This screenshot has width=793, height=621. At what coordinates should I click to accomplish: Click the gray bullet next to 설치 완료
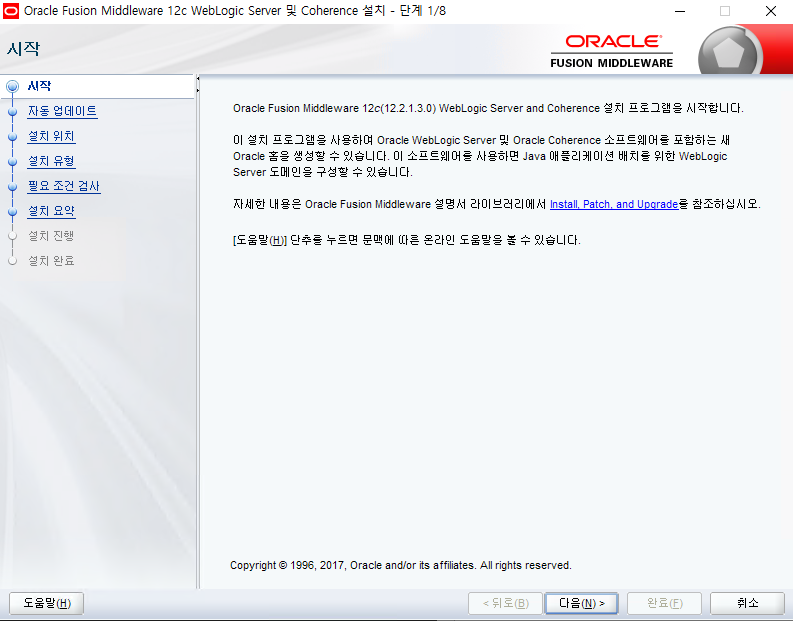coord(13,261)
